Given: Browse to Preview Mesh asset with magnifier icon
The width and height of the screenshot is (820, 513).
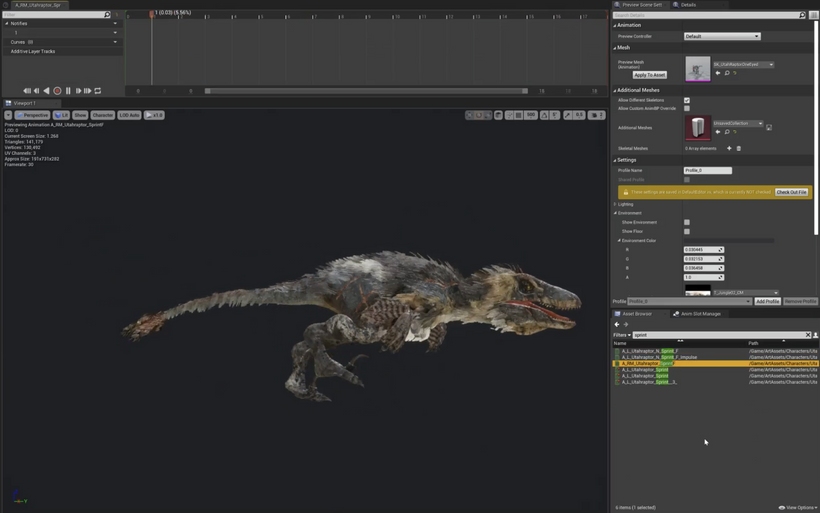Looking at the screenshot, I should tap(727, 73).
